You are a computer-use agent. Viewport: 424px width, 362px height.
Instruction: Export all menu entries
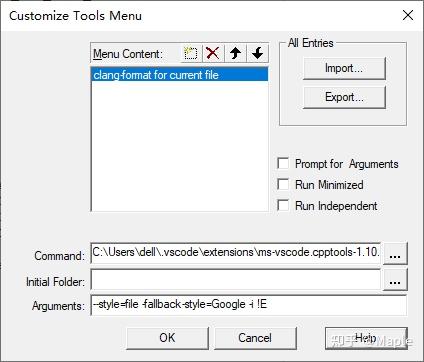pyautogui.click(x=344, y=97)
